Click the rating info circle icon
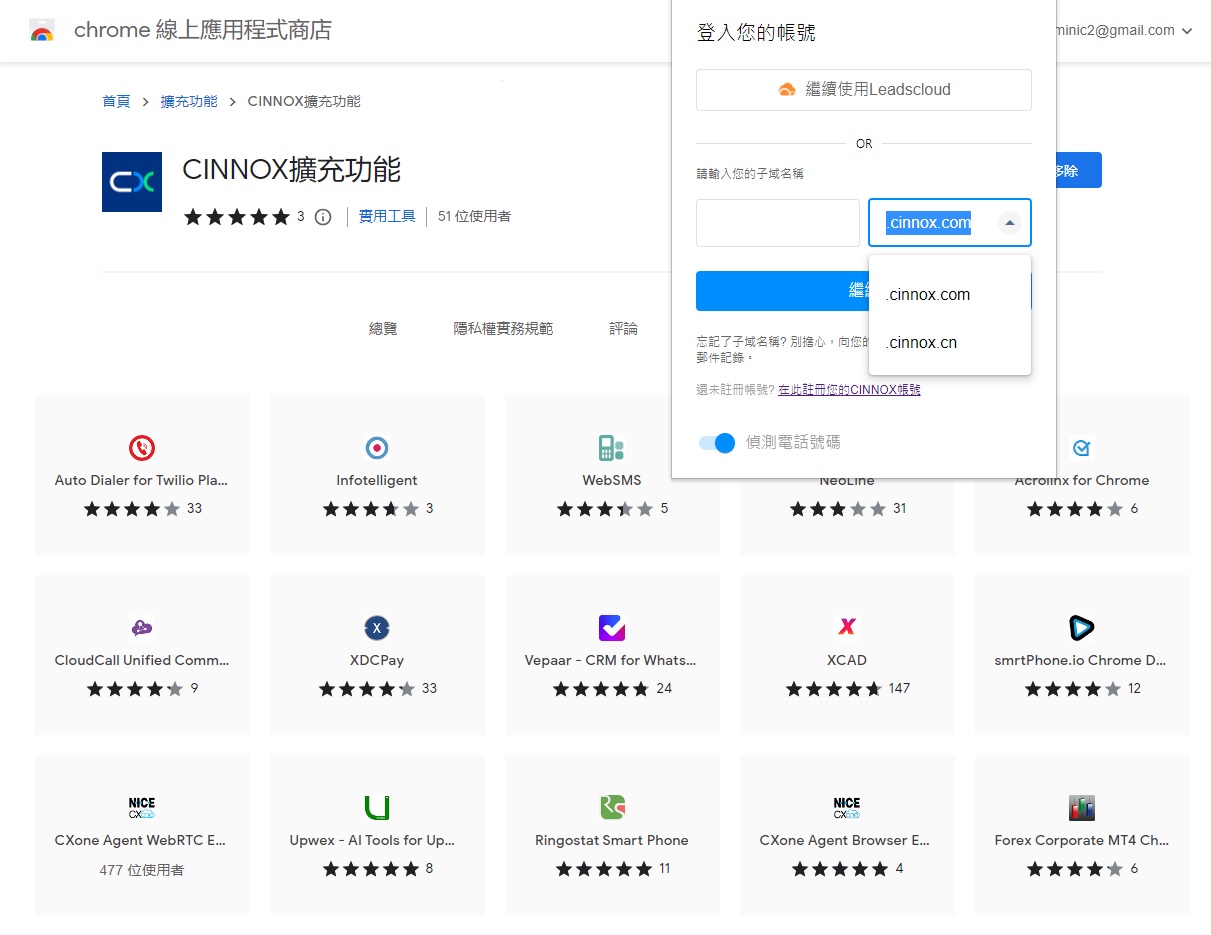Viewport: 1211px width, 935px height. [x=323, y=216]
